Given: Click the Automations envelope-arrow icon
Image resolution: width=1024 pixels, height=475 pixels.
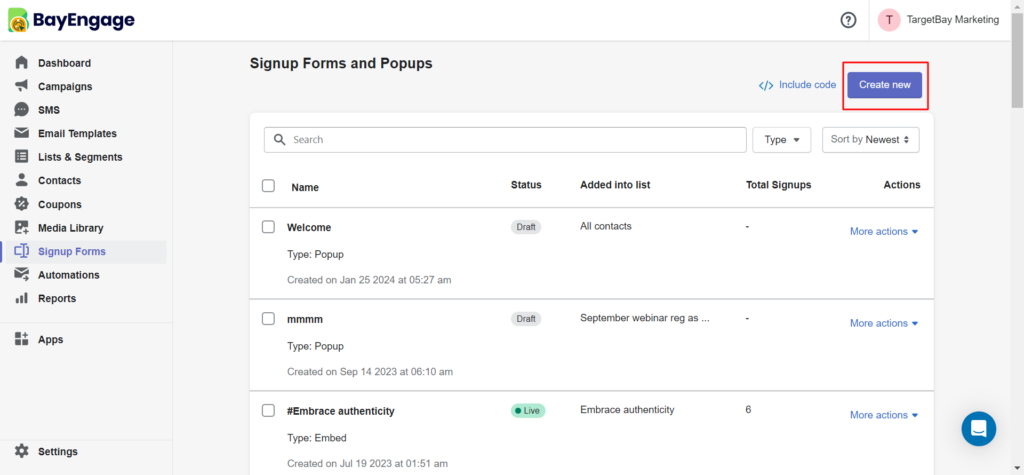Looking at the screenshot, I should (x=22, y=274).
